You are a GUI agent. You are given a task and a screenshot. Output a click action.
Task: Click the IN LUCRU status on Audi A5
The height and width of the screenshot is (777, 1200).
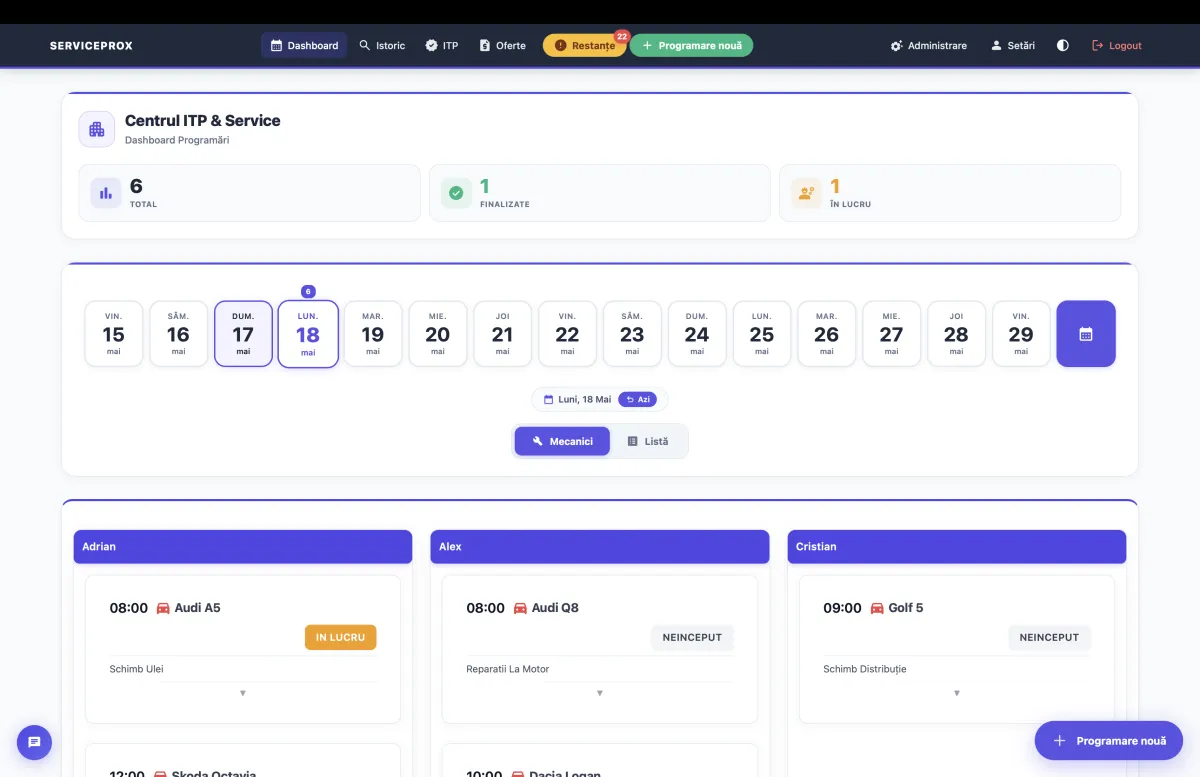click(340, 637)
